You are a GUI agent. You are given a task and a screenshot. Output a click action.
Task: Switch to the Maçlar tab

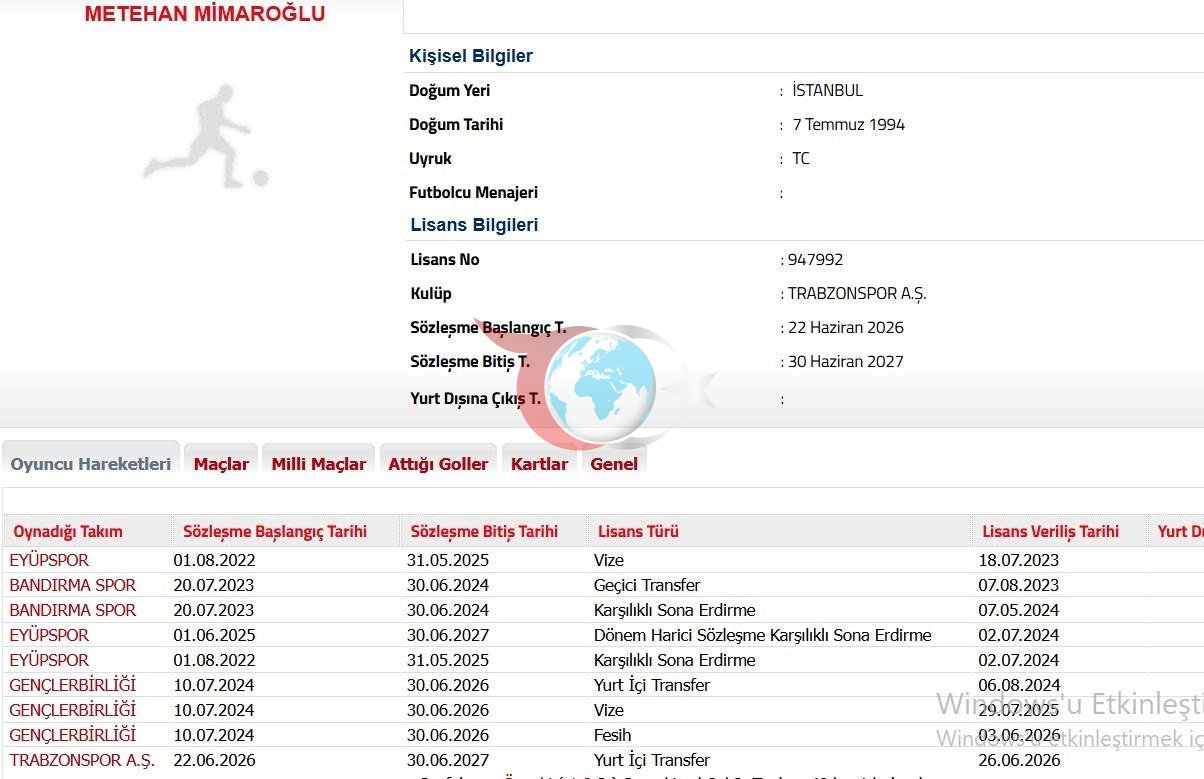point(221,464)
